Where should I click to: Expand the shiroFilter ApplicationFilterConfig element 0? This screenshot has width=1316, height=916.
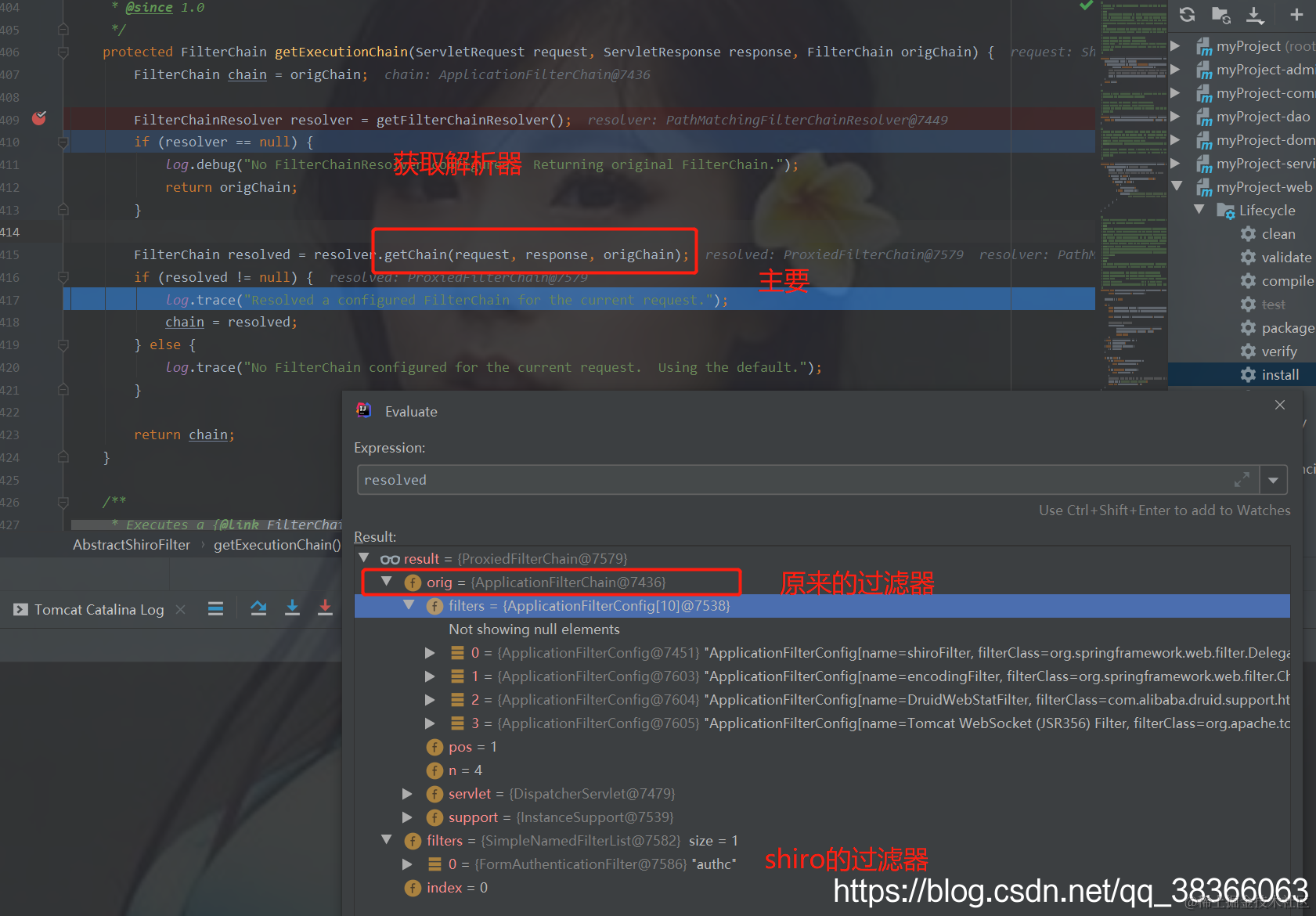point(430,652)
